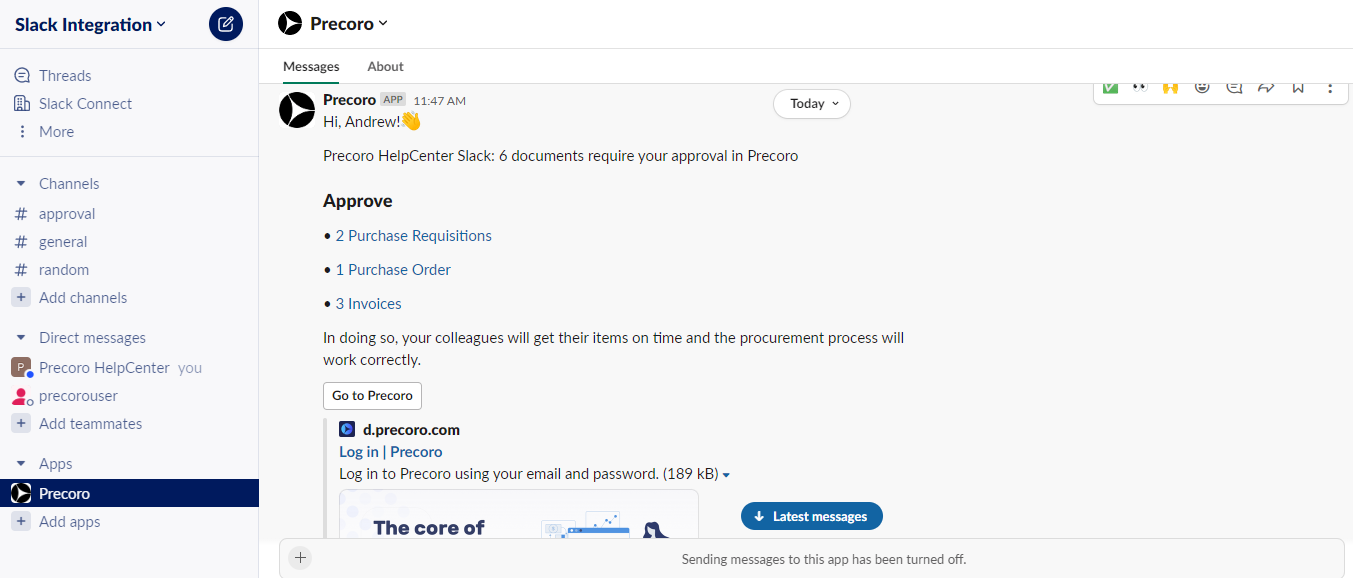1353x578 pixels.
Task: Click the compose new message icon
Action: 226,24
